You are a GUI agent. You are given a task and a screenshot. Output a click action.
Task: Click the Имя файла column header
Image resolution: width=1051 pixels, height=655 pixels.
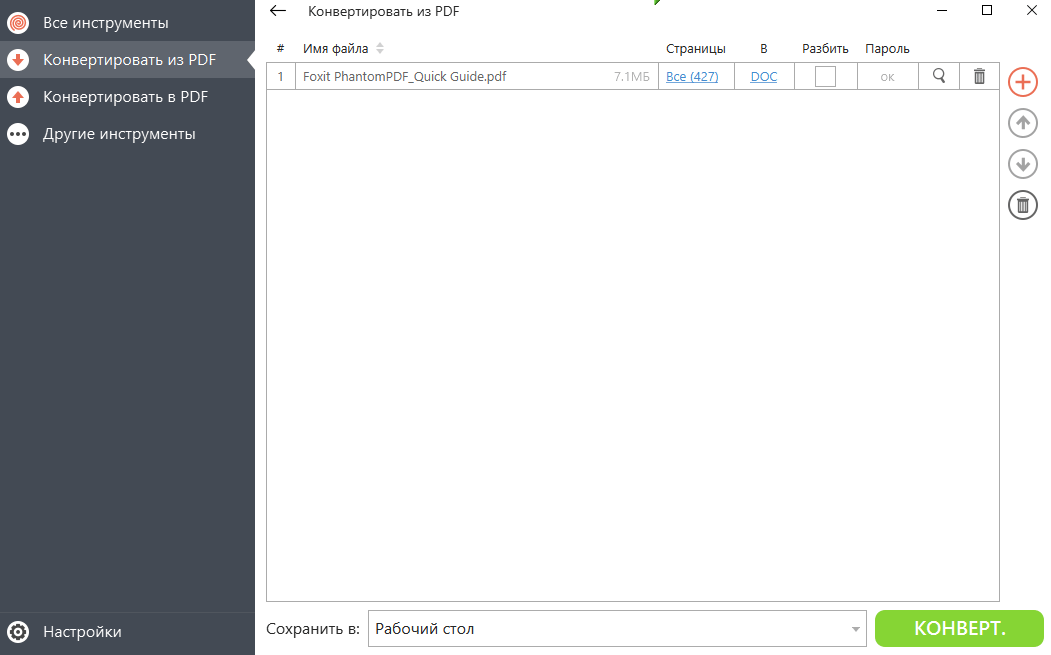(335, 48)
